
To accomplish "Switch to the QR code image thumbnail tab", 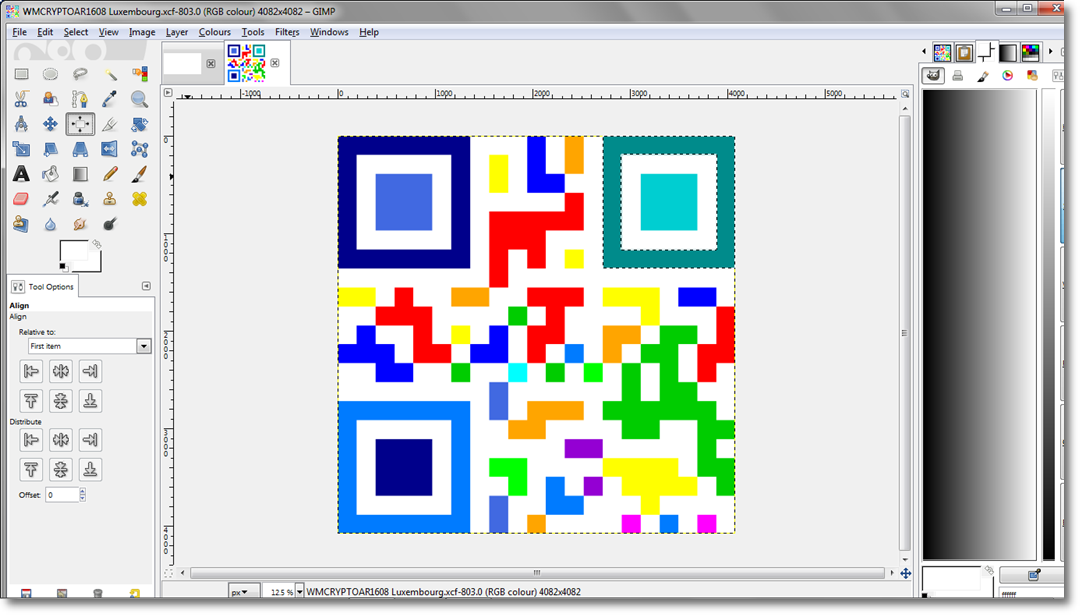I will tap(247, 63).
